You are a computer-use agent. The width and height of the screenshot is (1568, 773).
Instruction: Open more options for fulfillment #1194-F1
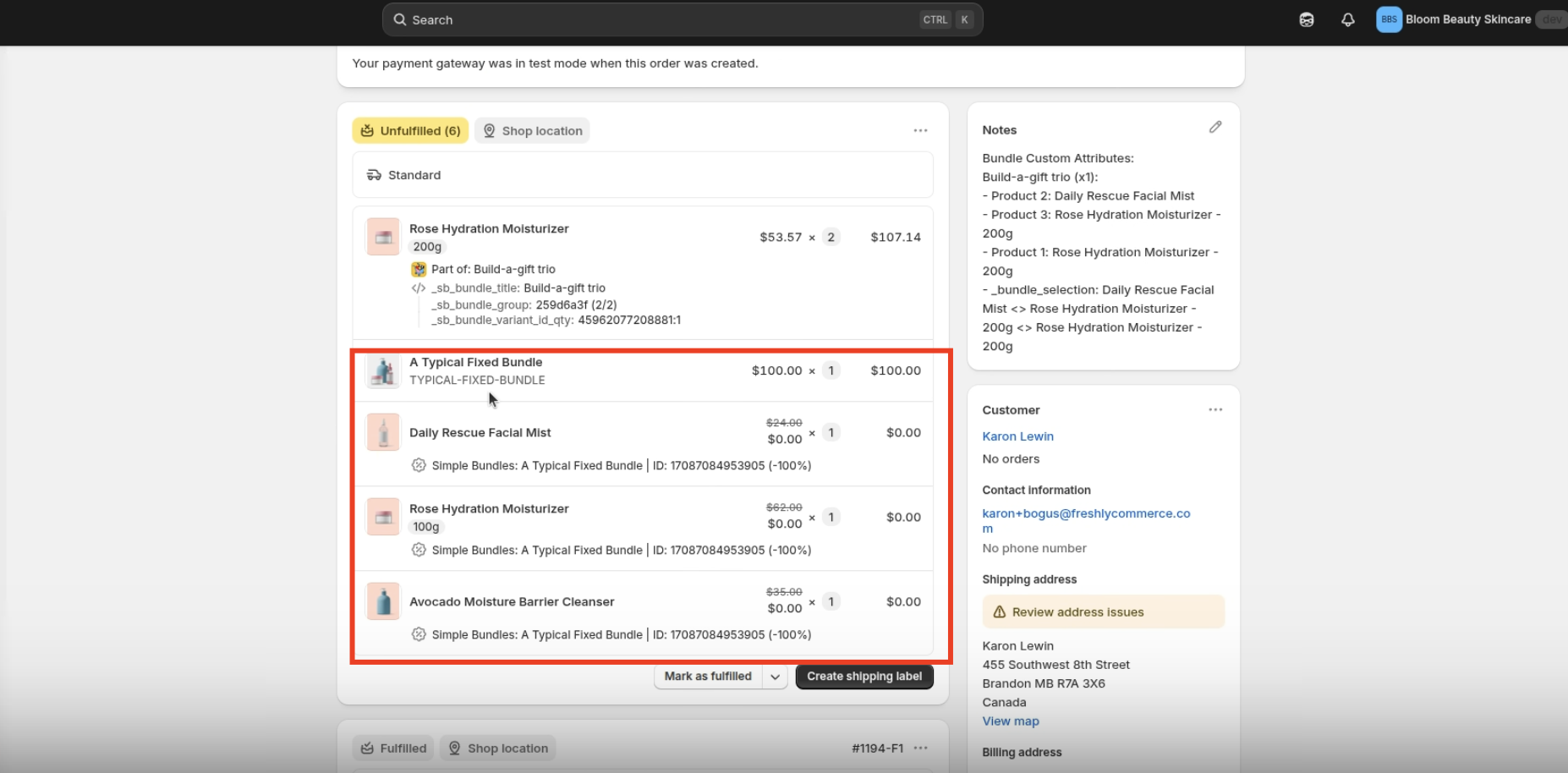click(921, 748)
